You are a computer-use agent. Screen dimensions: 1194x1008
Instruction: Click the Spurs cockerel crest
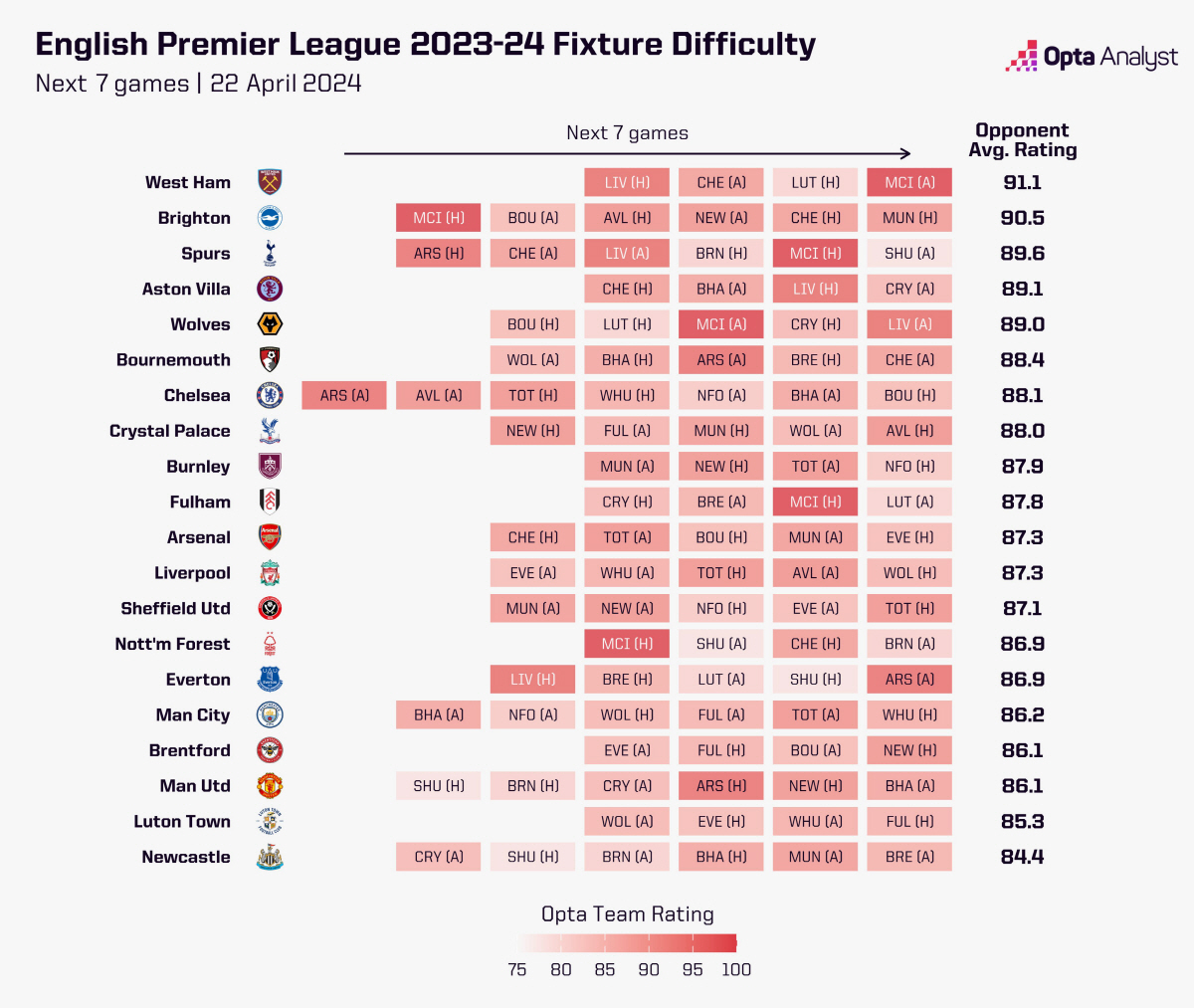(x=270, y=254)
